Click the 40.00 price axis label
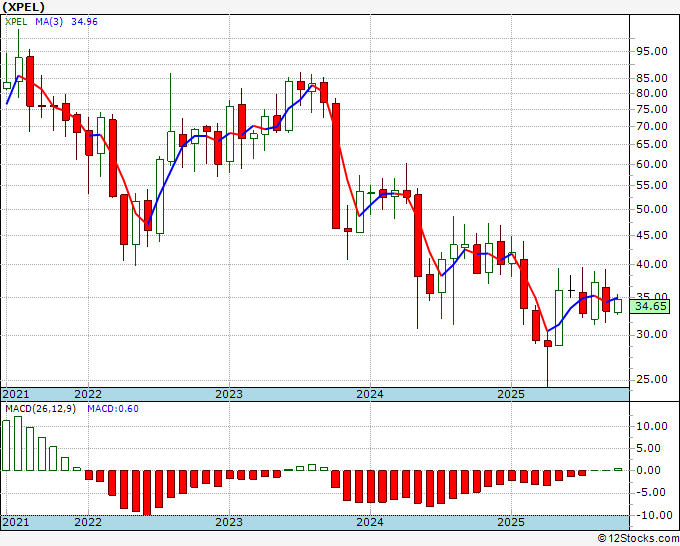This screenshot has width=680, height=546. click(x=652, y=264)
